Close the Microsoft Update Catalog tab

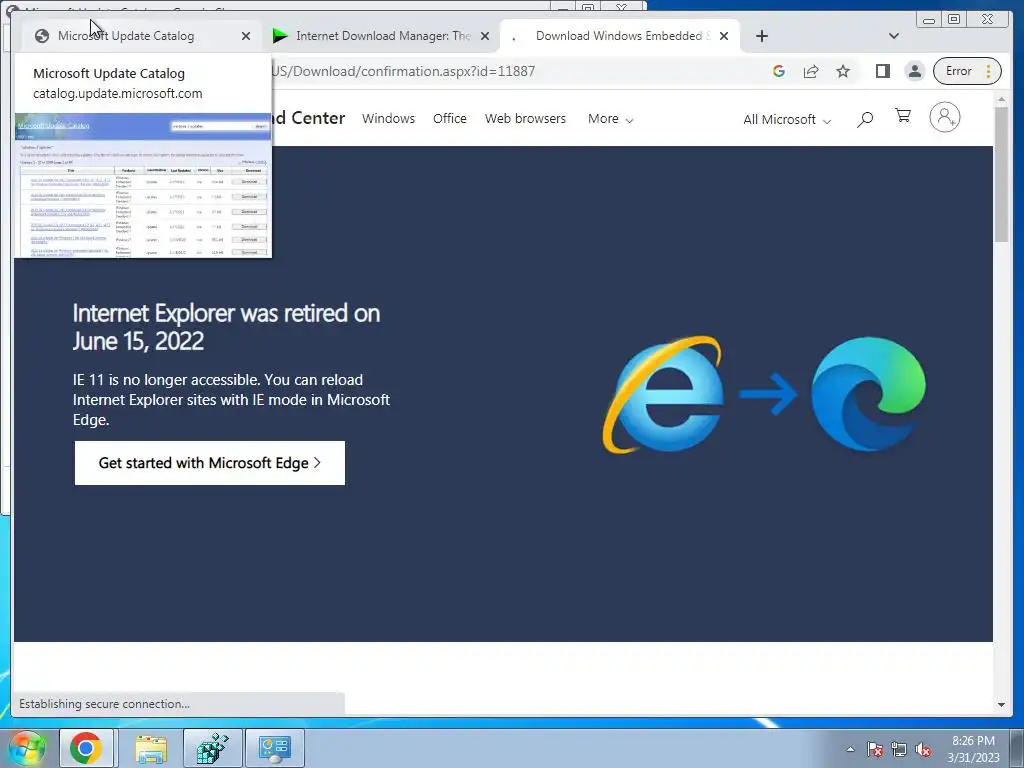pyautogui.click(x=246, y=36)
